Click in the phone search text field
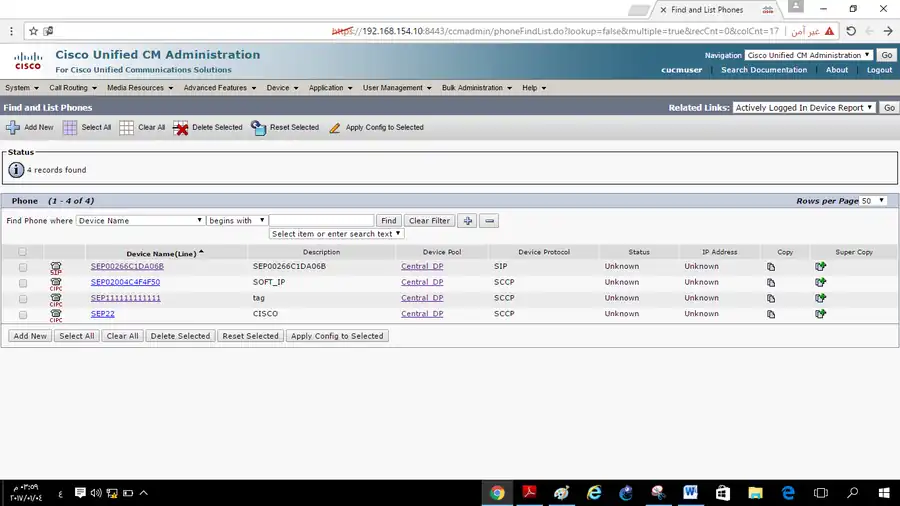This screenshot has height=506, width=900. (x=321, y=221)
